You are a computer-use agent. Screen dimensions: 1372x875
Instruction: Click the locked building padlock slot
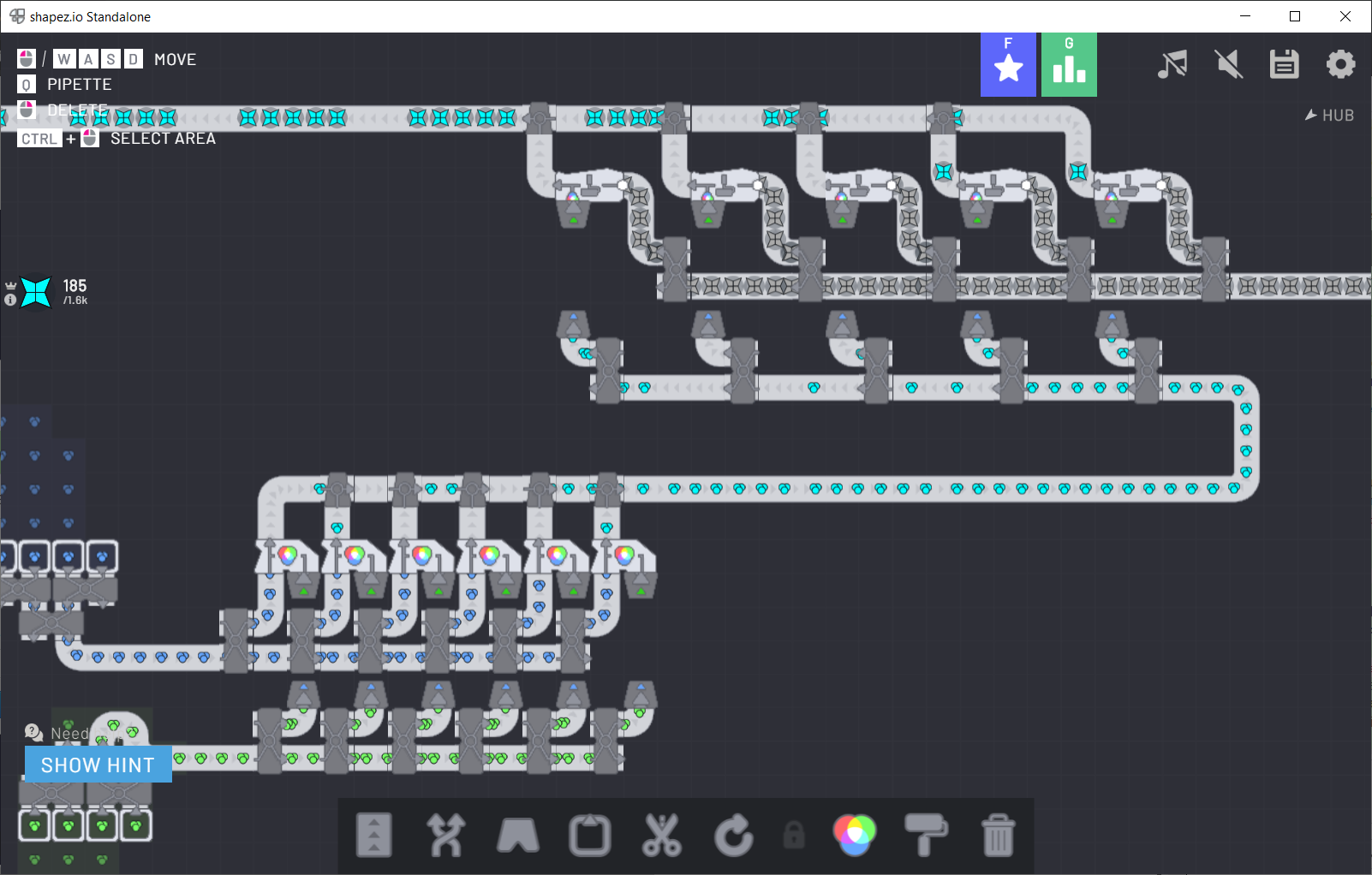coord(794,835)
